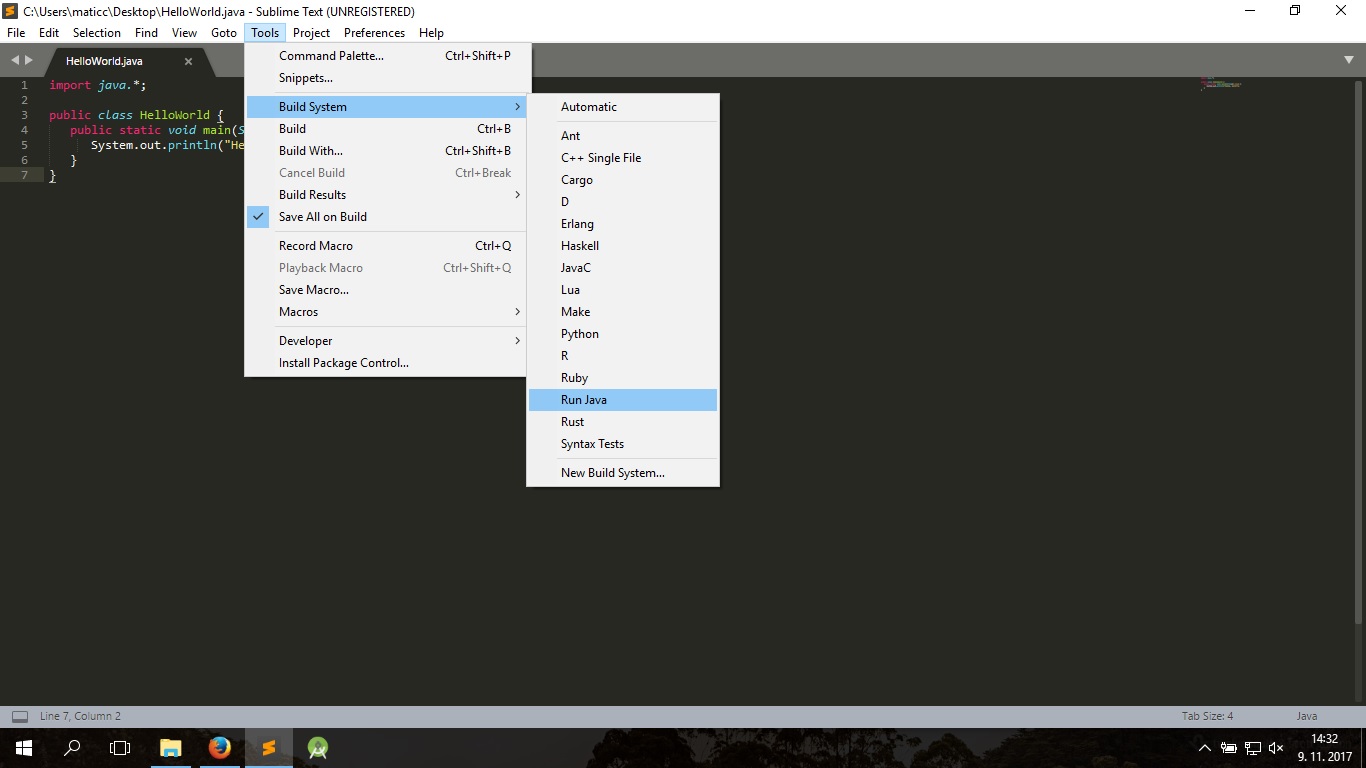
Task: Expand the Developer submenu
Action: (385, 341)
